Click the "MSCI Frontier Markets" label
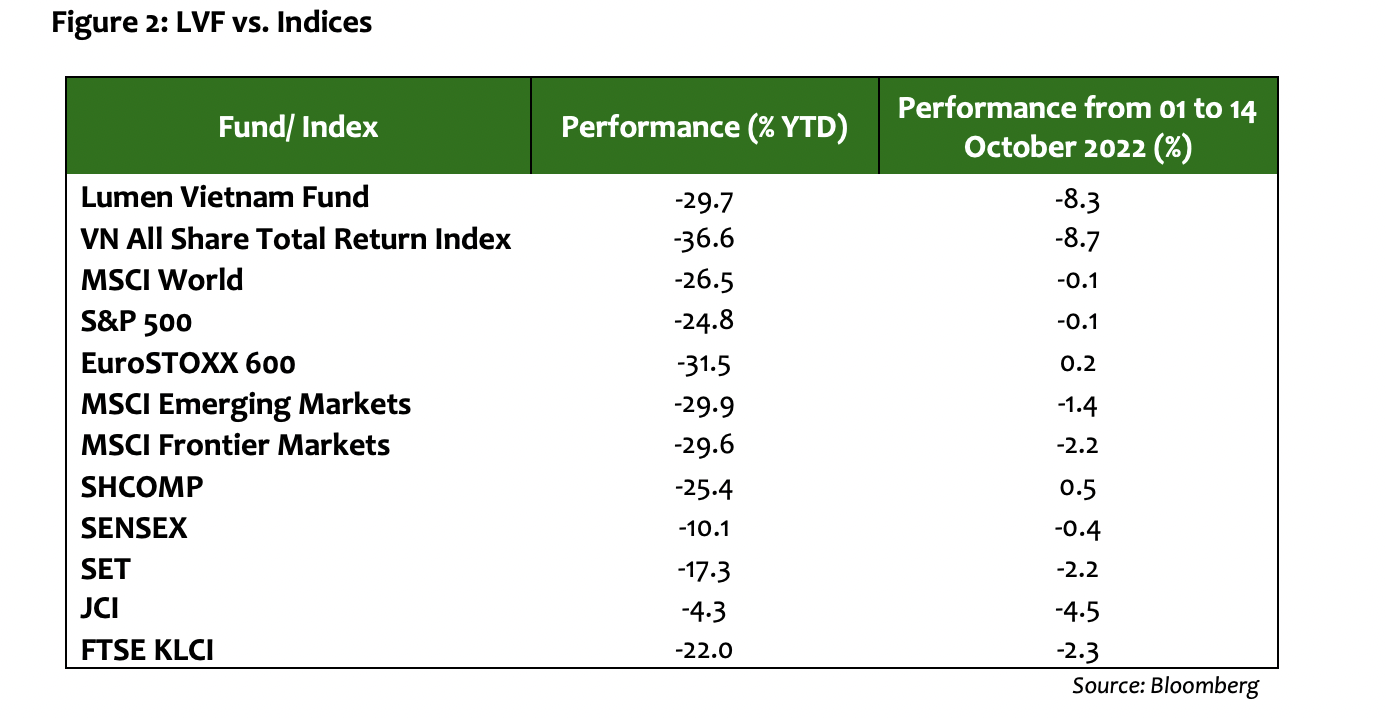The image size is (1386, 718). tap(236, 445)
